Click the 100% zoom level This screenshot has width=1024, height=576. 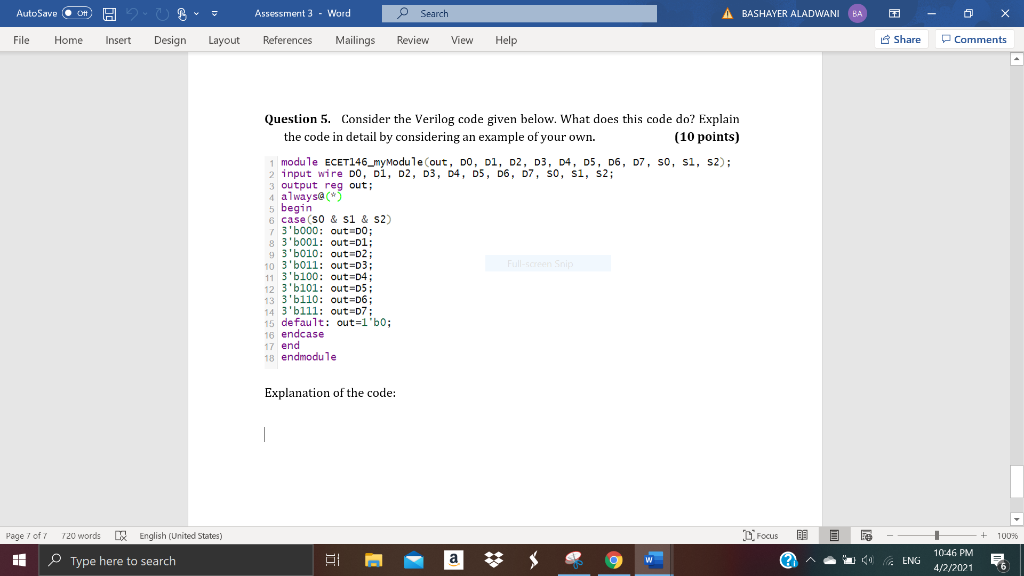click(x=1007, y=536)
